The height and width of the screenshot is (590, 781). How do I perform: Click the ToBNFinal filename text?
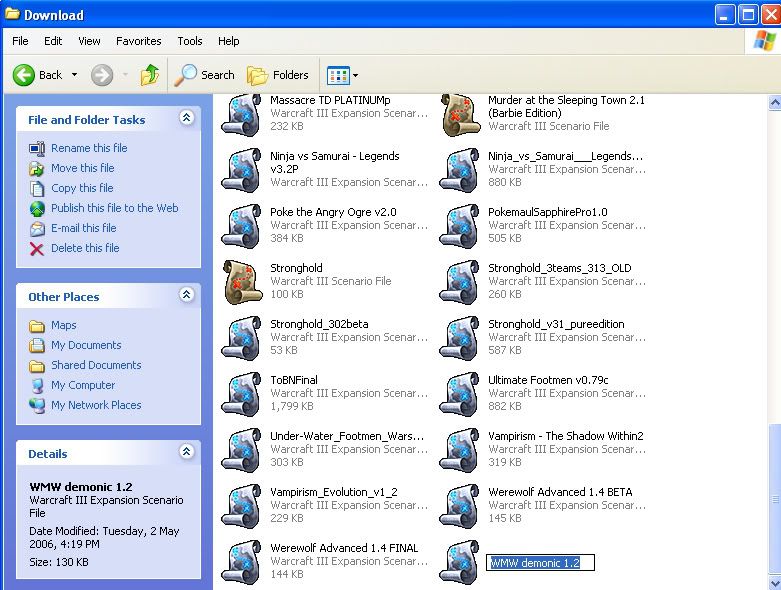tap(294, 380)
